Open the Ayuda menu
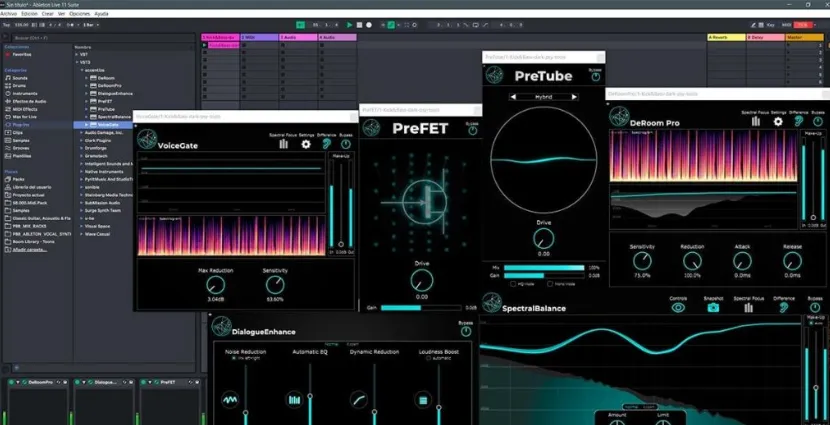 pos(101,14)
